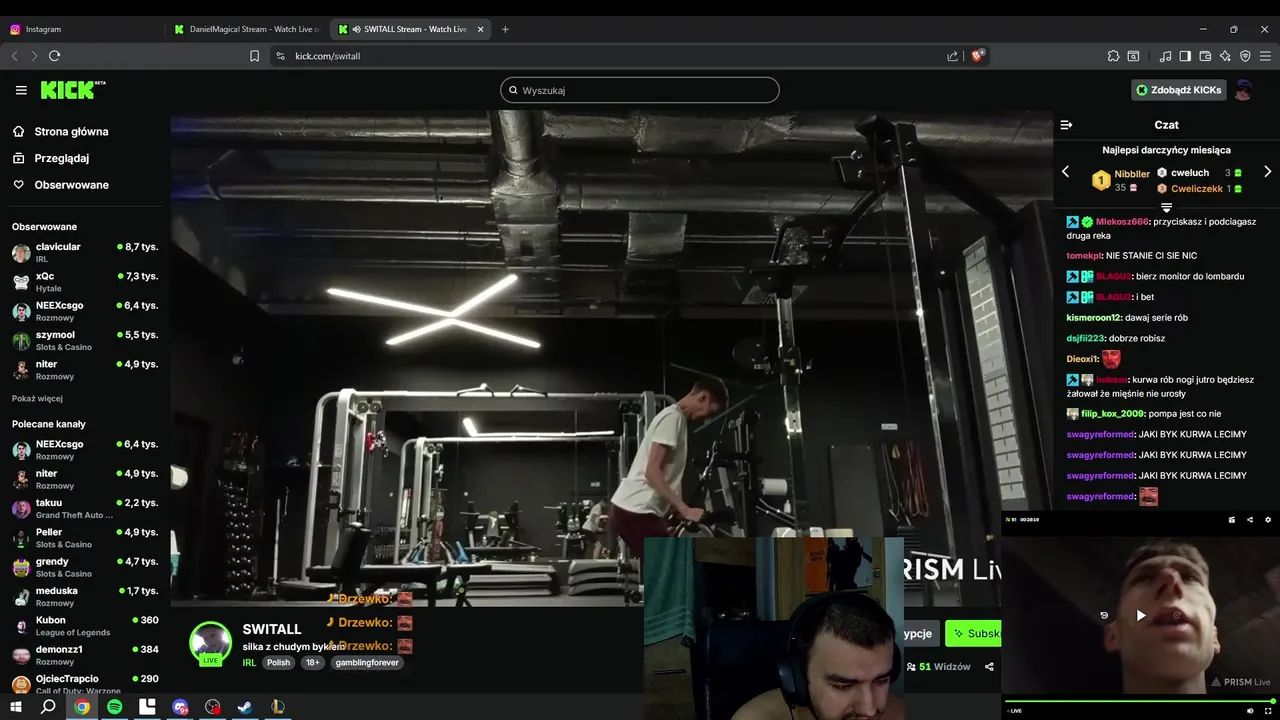
Task: Open szymool channel in sidebar
Action: pos(85,340)
